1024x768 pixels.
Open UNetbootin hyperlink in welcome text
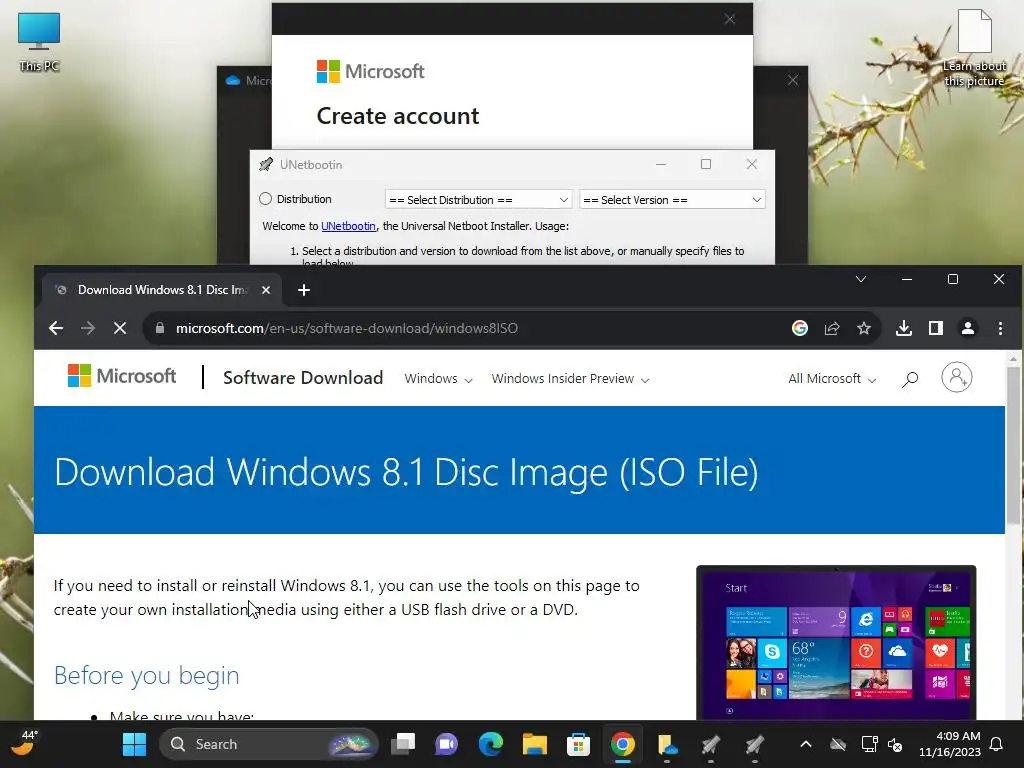point(348,226)
